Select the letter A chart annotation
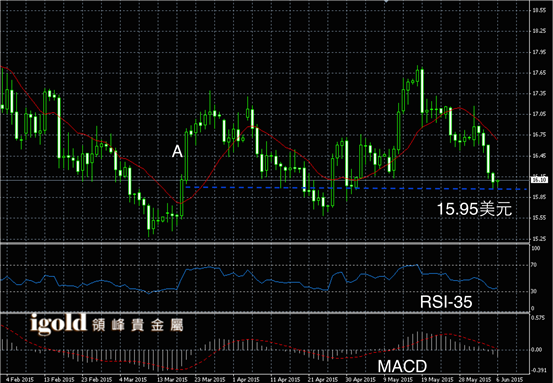The width and height of the screenshot is (553, 383). tap(177, 152)
